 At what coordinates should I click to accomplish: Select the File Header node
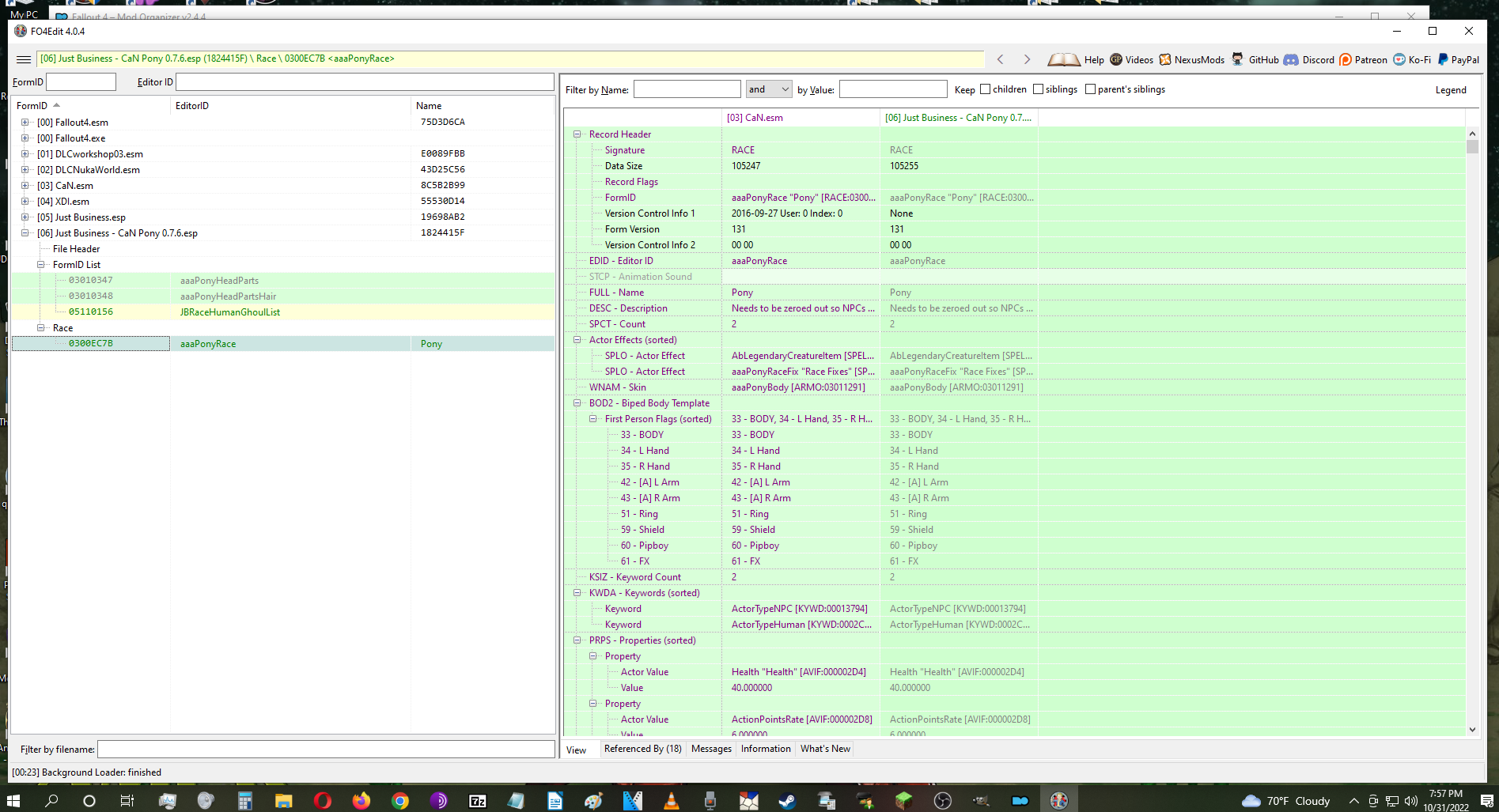coord(76,249)
